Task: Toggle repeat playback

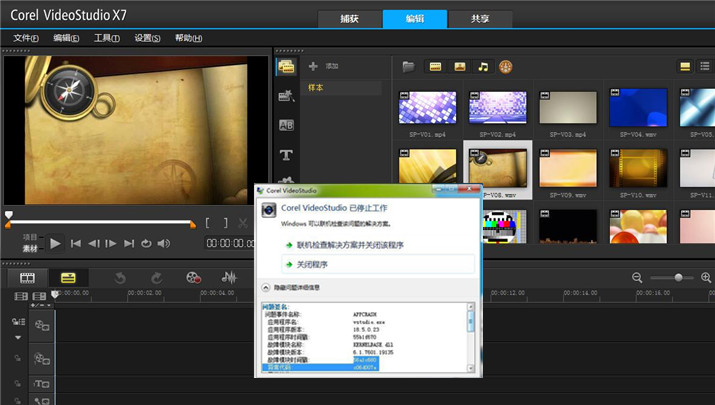Action: 146,244
